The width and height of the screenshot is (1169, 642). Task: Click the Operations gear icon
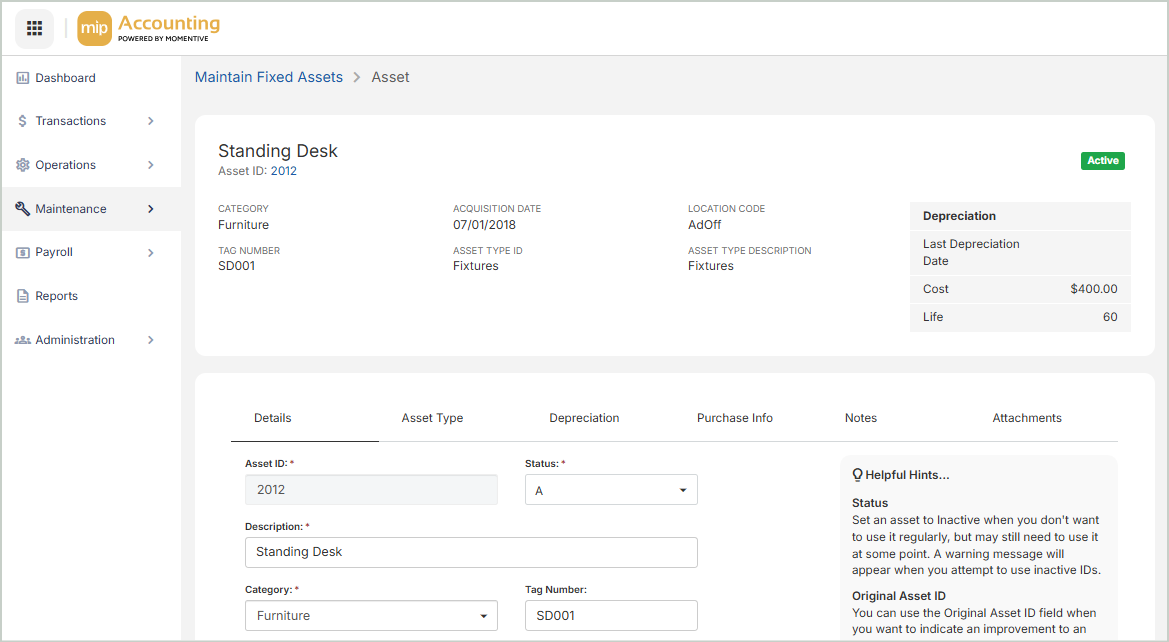[23, 165]
